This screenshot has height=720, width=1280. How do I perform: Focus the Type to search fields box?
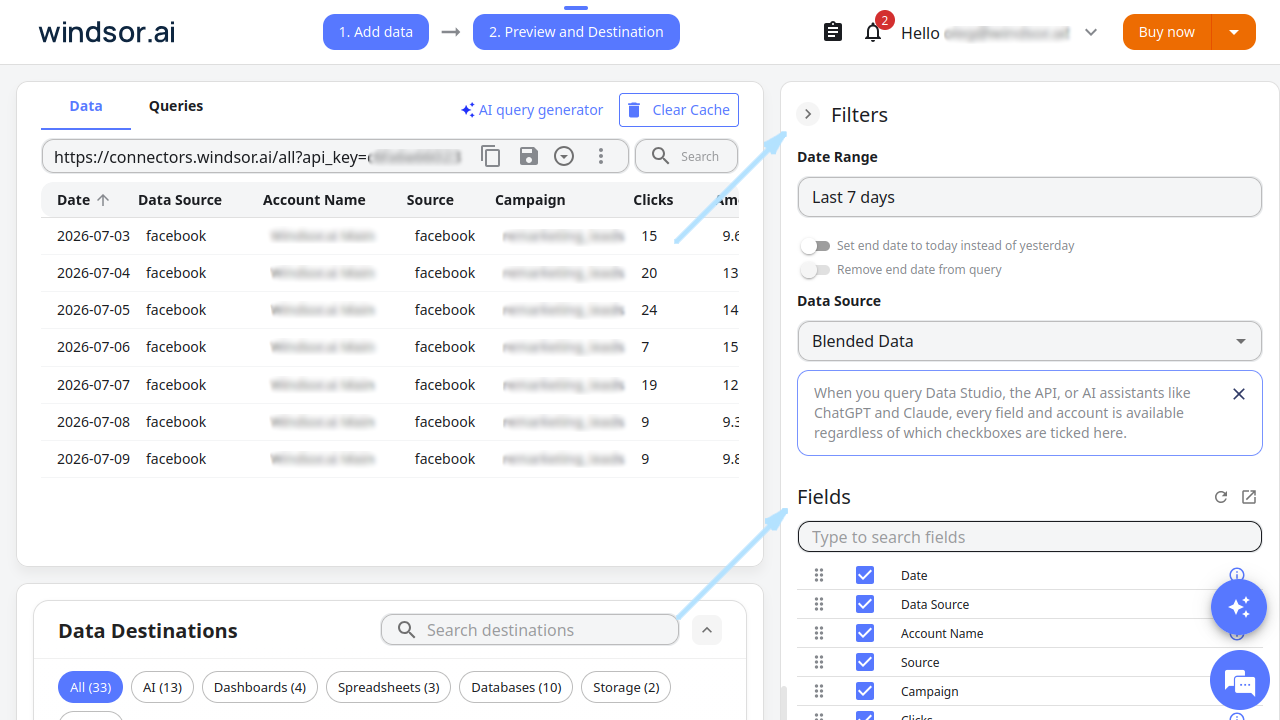1030,537
